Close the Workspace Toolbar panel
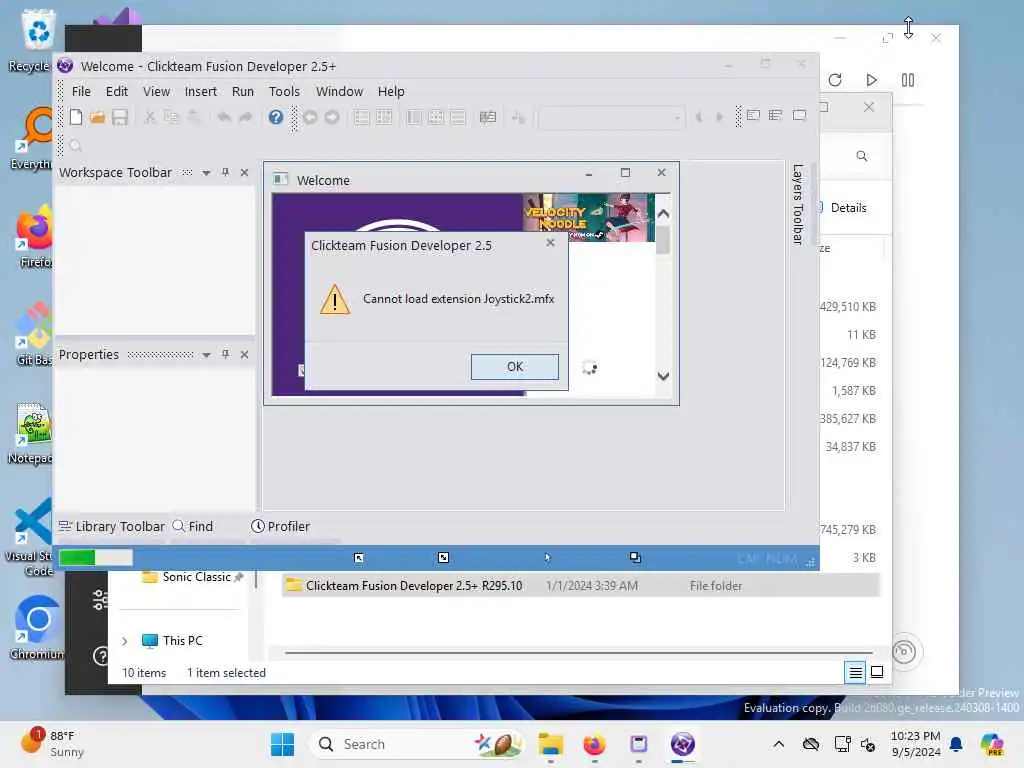Image resolution: width=1024 pixels, height=768 pixels. pyautogui.click(x=244, y=172)
